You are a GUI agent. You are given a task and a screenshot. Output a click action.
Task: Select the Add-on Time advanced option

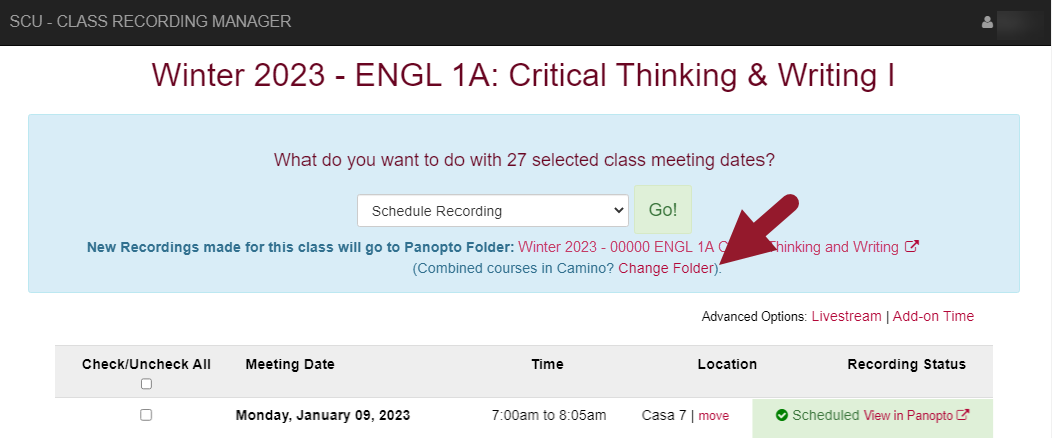click(x=933, y=316)
